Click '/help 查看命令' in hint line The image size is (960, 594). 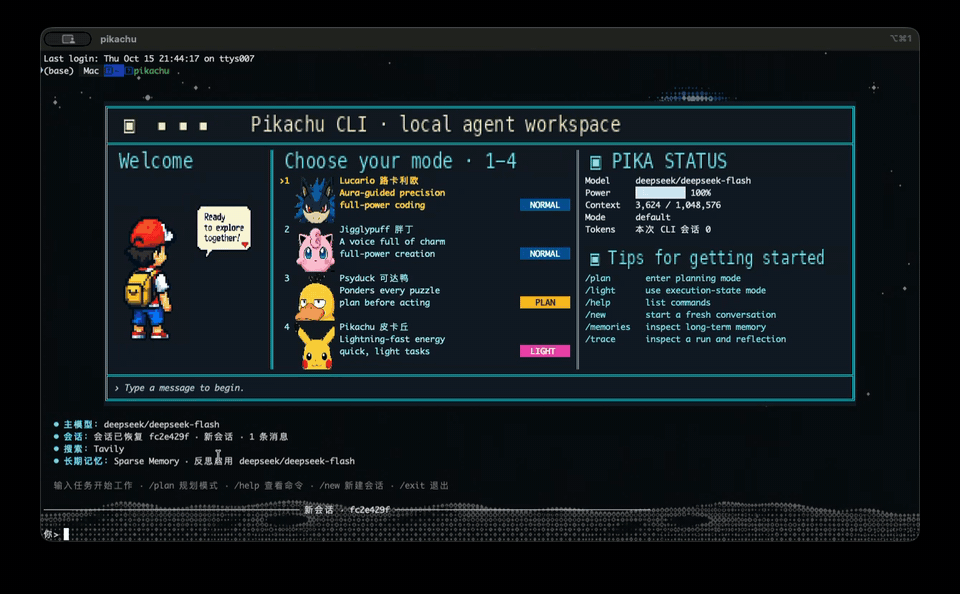[x=268, y=486]
